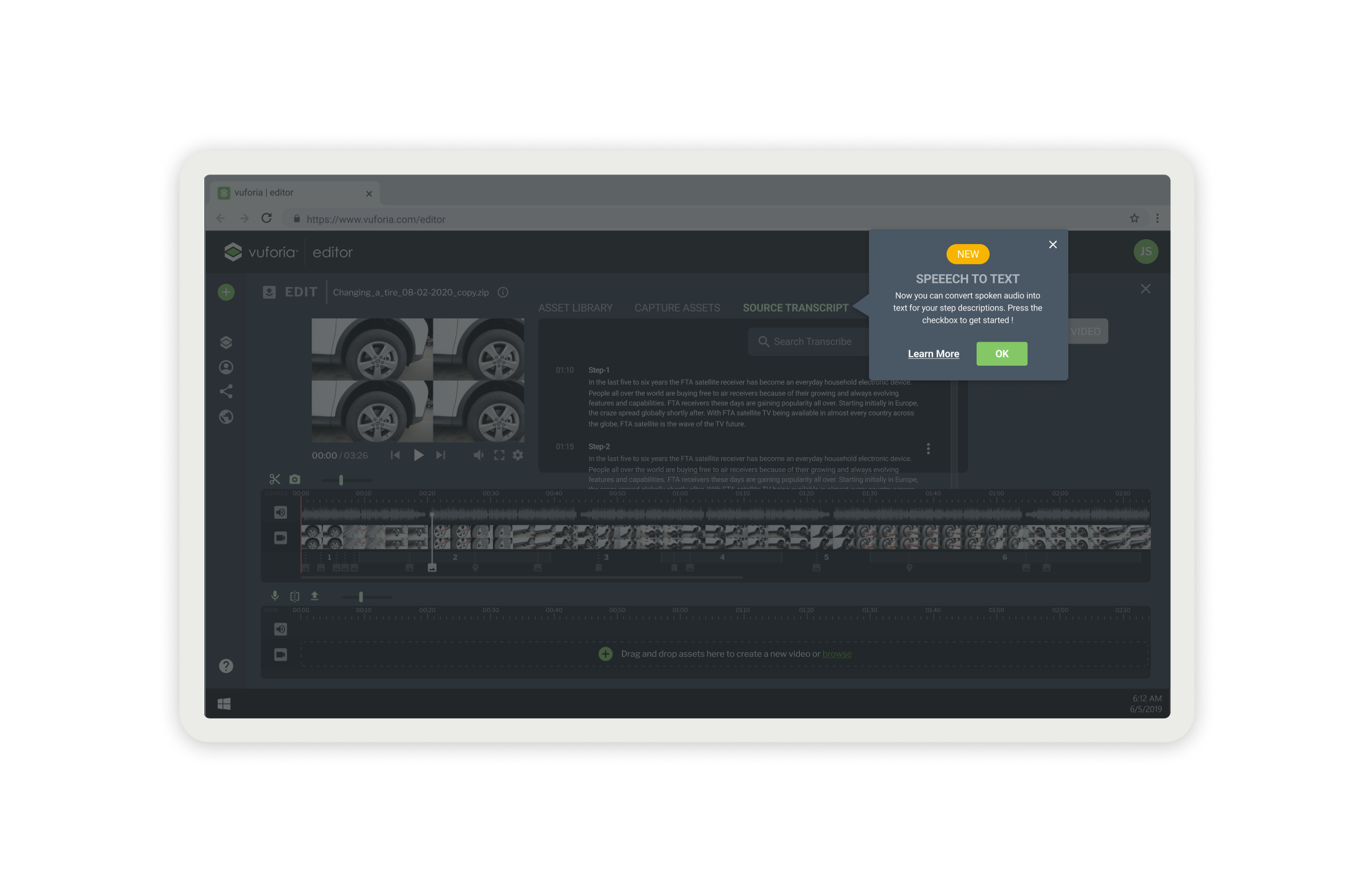Screen dimensions: 1372x893
Task: Click the camera snapshot capture icon
Action: pyautogui.click(x=295, y=479)
